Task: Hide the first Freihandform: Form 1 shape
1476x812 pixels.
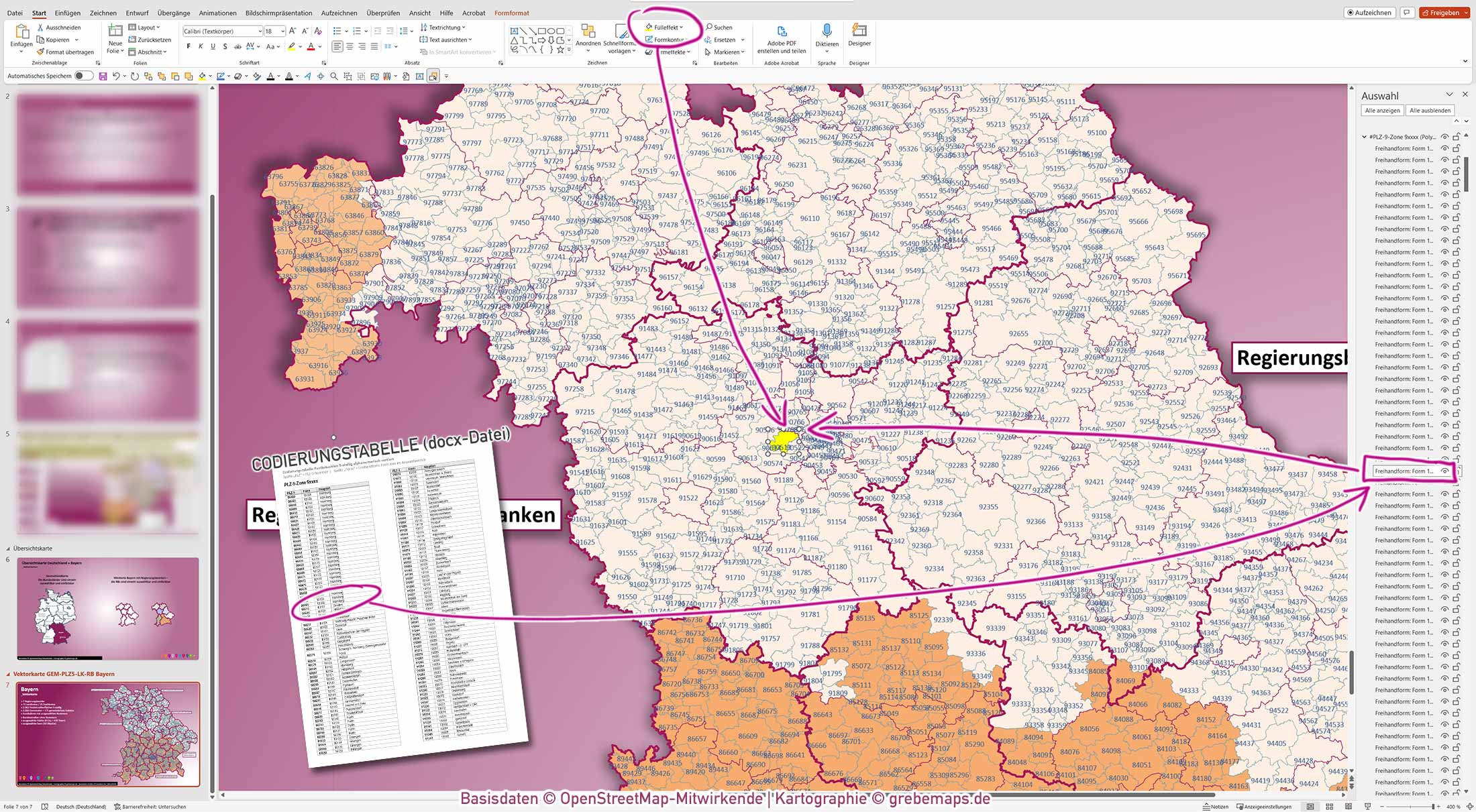Action: (x=1444, y=149)
